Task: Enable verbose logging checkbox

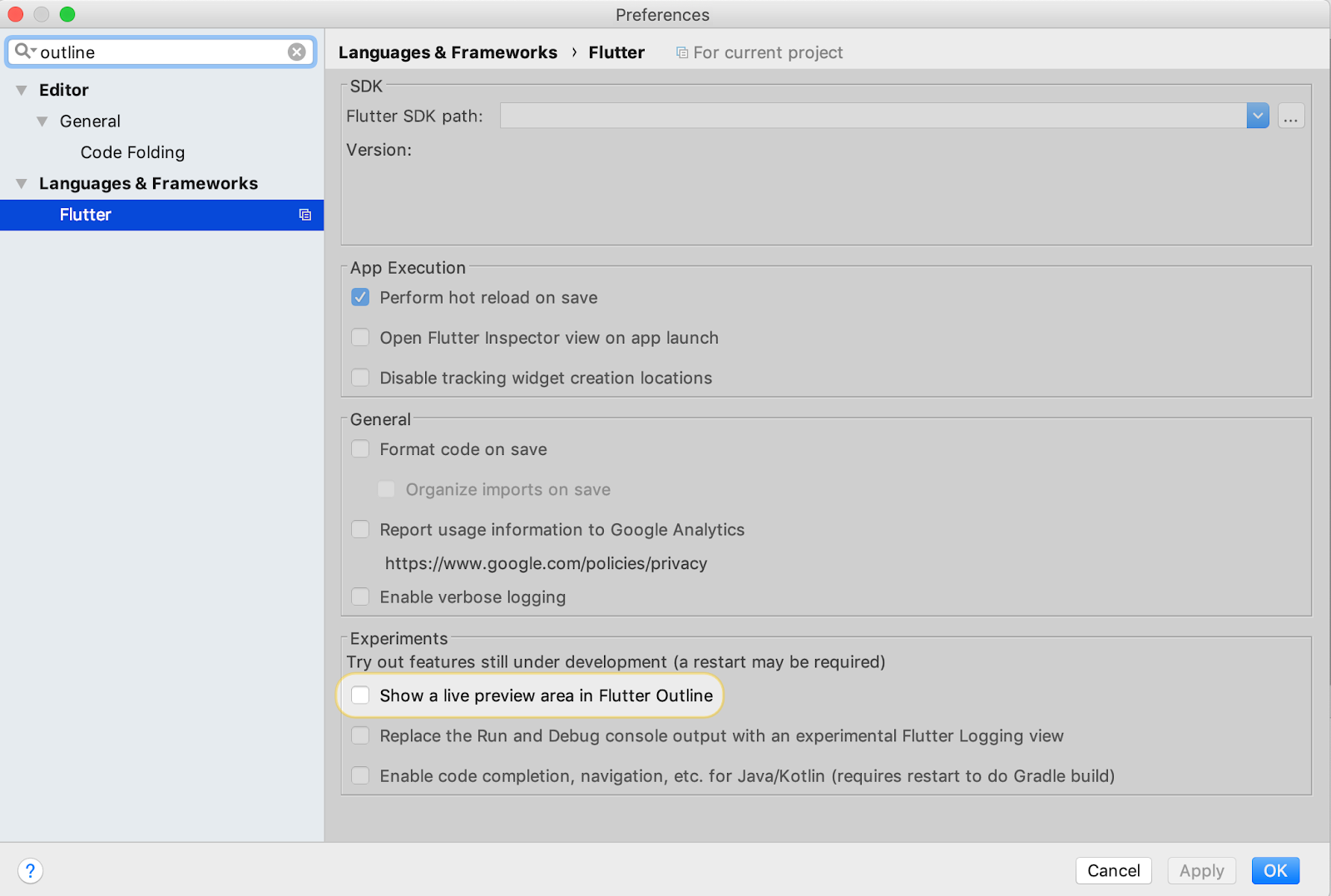Action: (360, 597)
